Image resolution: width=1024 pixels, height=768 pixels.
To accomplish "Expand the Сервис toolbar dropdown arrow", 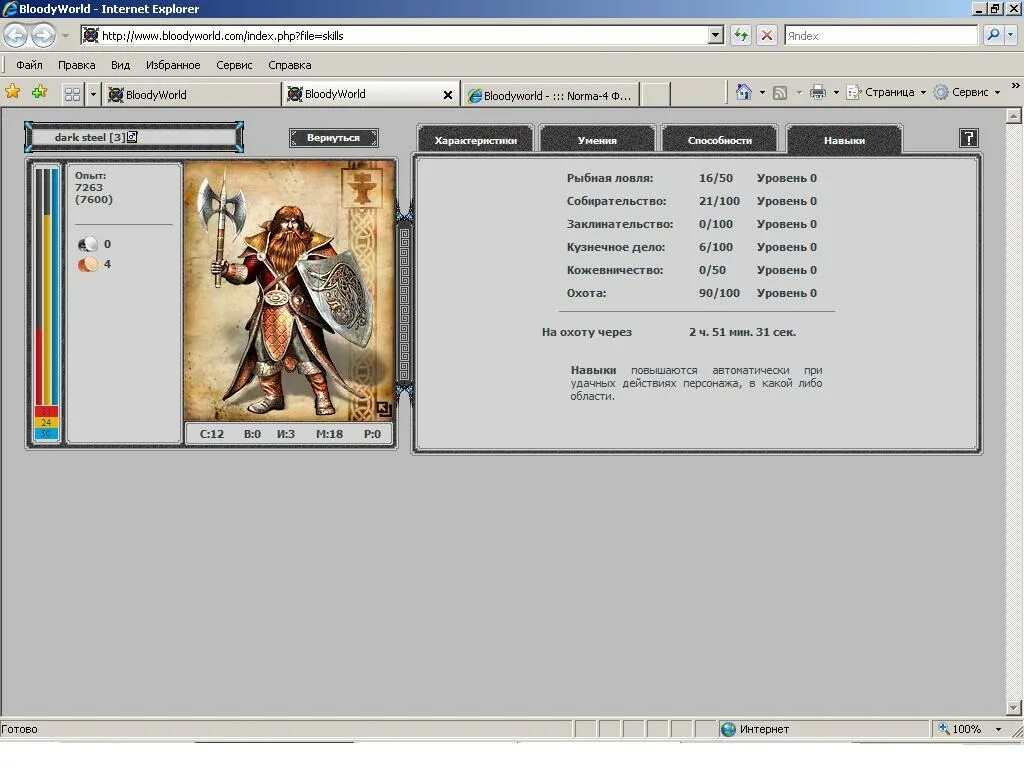I will coord(997,93).
